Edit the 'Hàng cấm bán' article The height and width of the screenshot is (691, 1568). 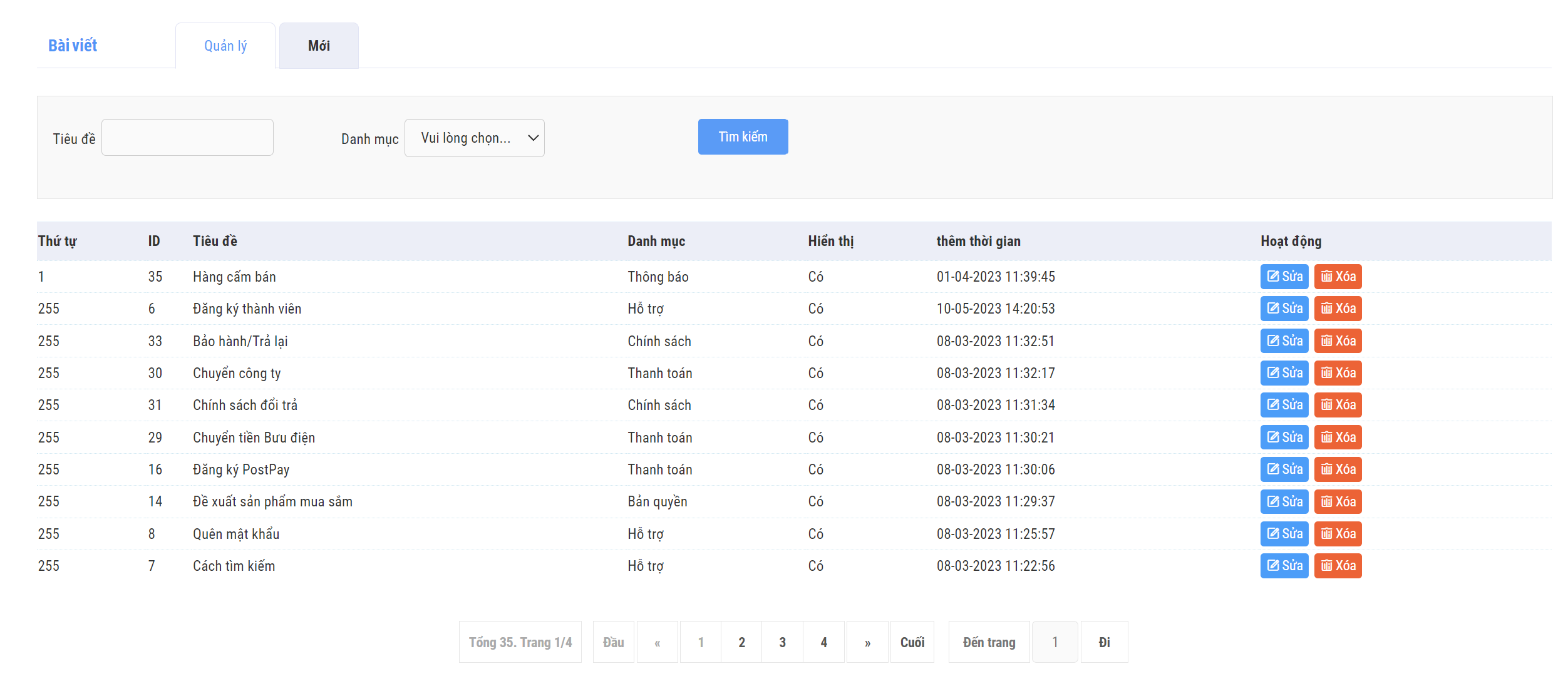point(1284,277)
